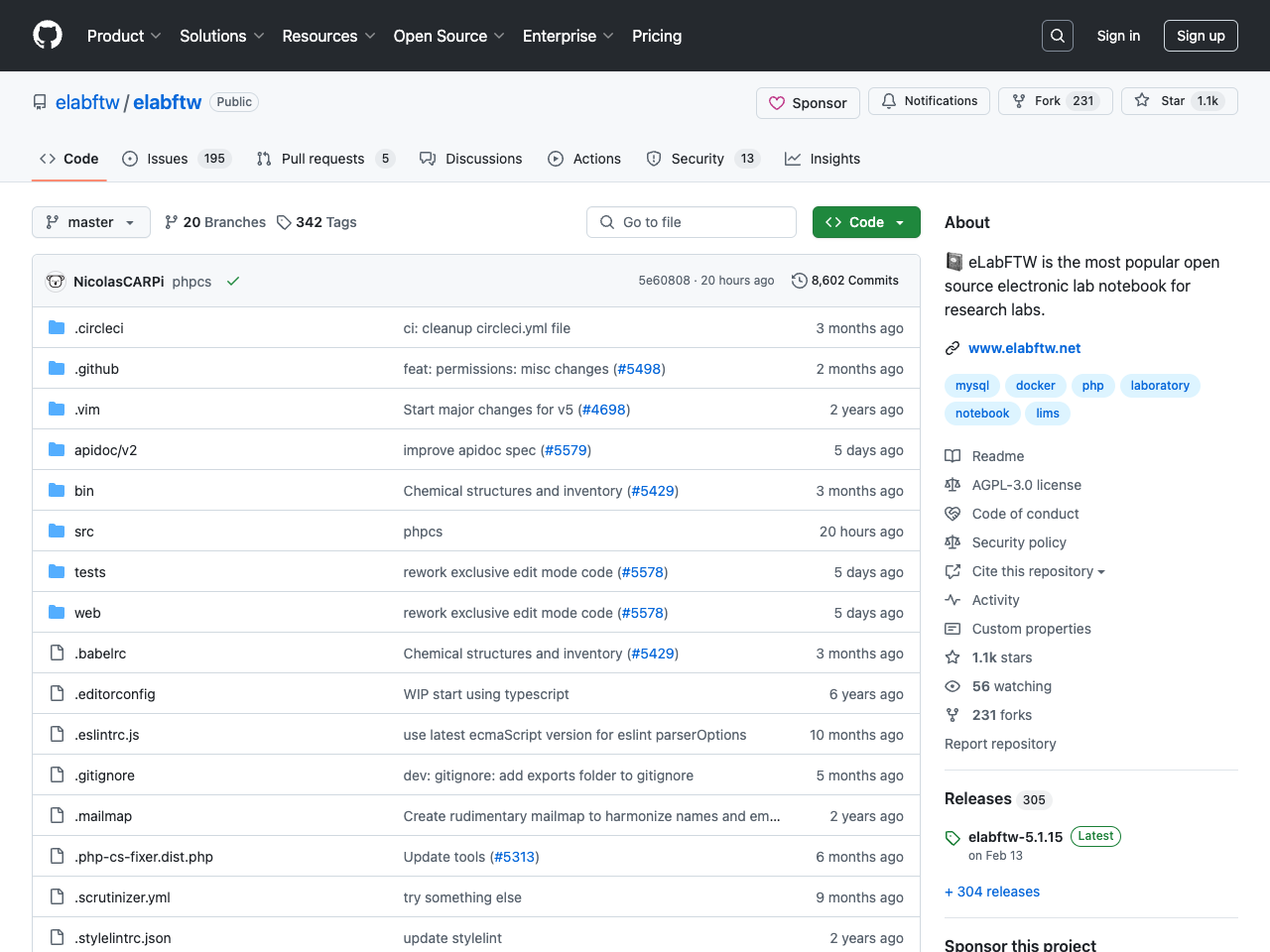Viewport: 1270px width, 952px height.
Task: Open the green Code dropdown button
Action: tap(866, 222)
